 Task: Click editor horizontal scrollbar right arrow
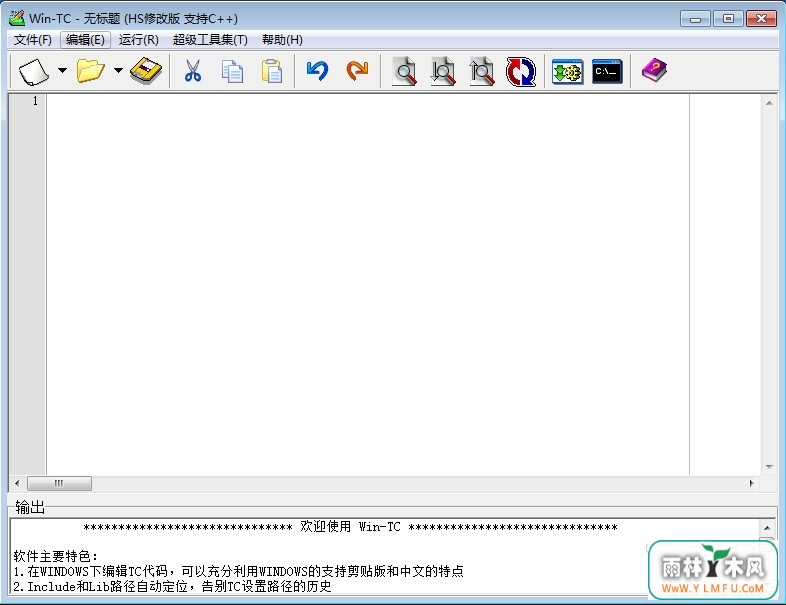click(751, 483)
